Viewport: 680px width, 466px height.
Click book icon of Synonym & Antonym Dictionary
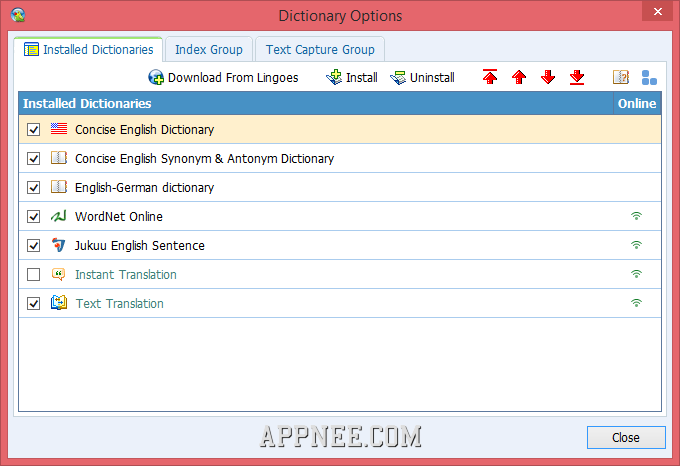coord(59,158)
